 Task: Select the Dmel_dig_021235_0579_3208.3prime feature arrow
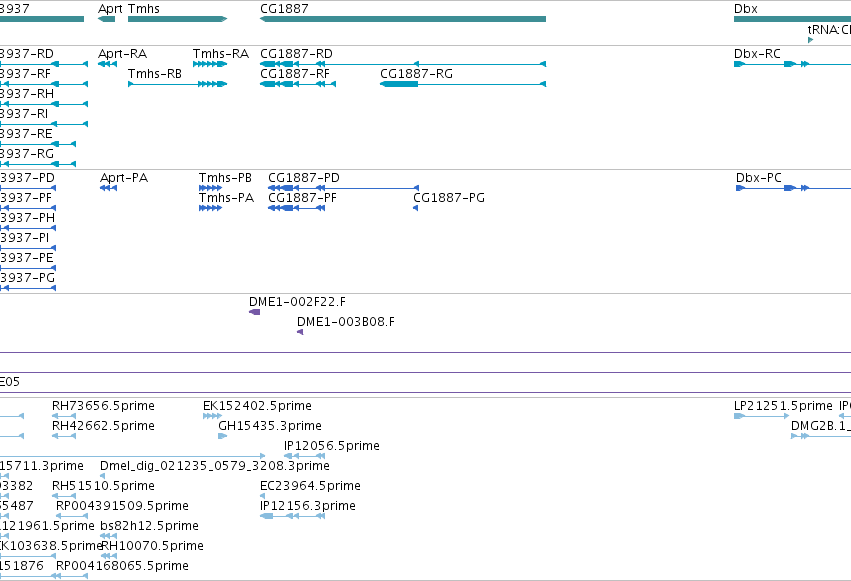click(x=103, y=476)
